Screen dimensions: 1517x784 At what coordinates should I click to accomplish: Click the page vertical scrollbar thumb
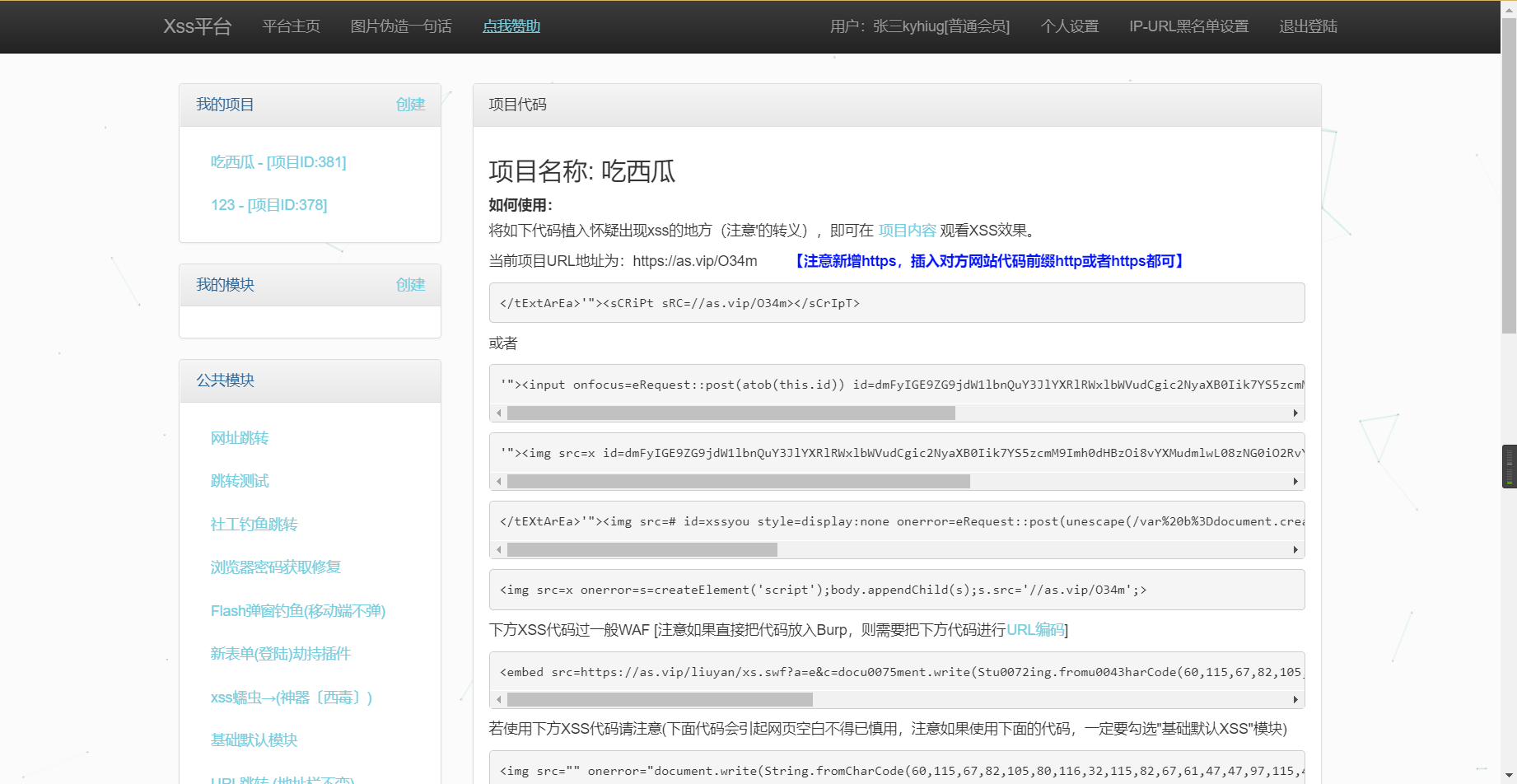point(1509,176)
